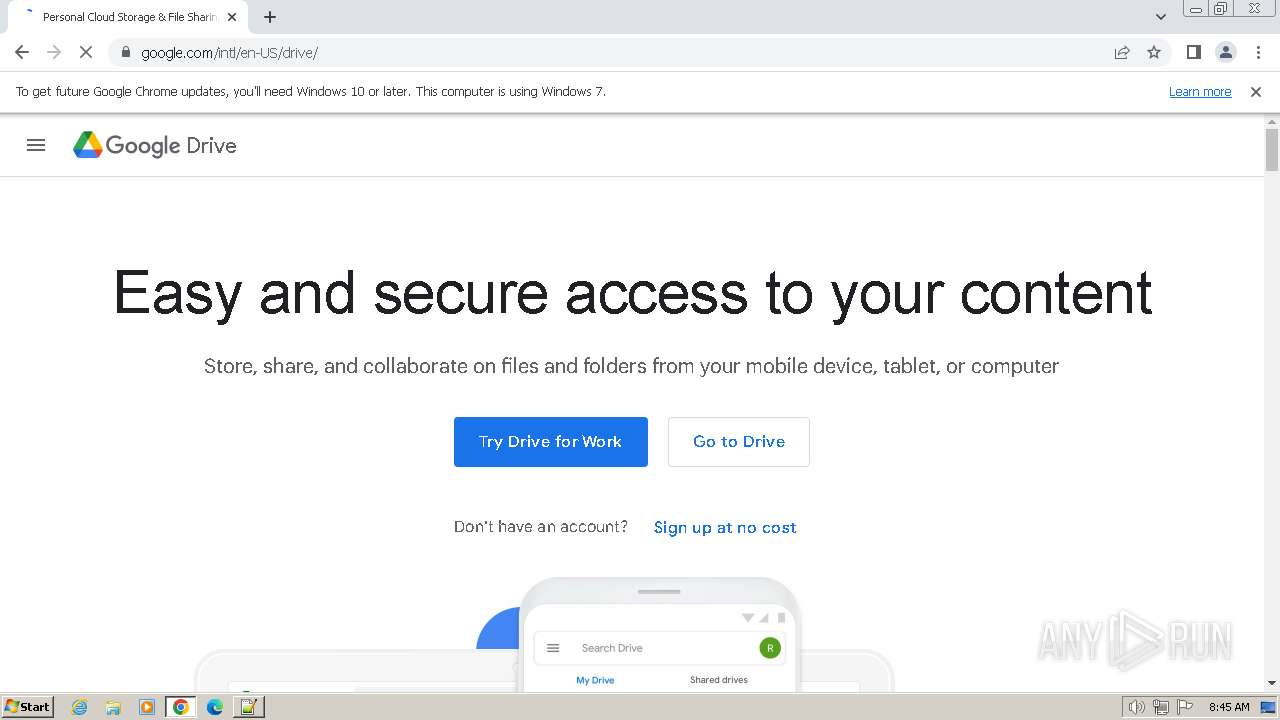View site information via lock icon
1280x720 pixels.
pyautogui.click(x=125, y=52)
